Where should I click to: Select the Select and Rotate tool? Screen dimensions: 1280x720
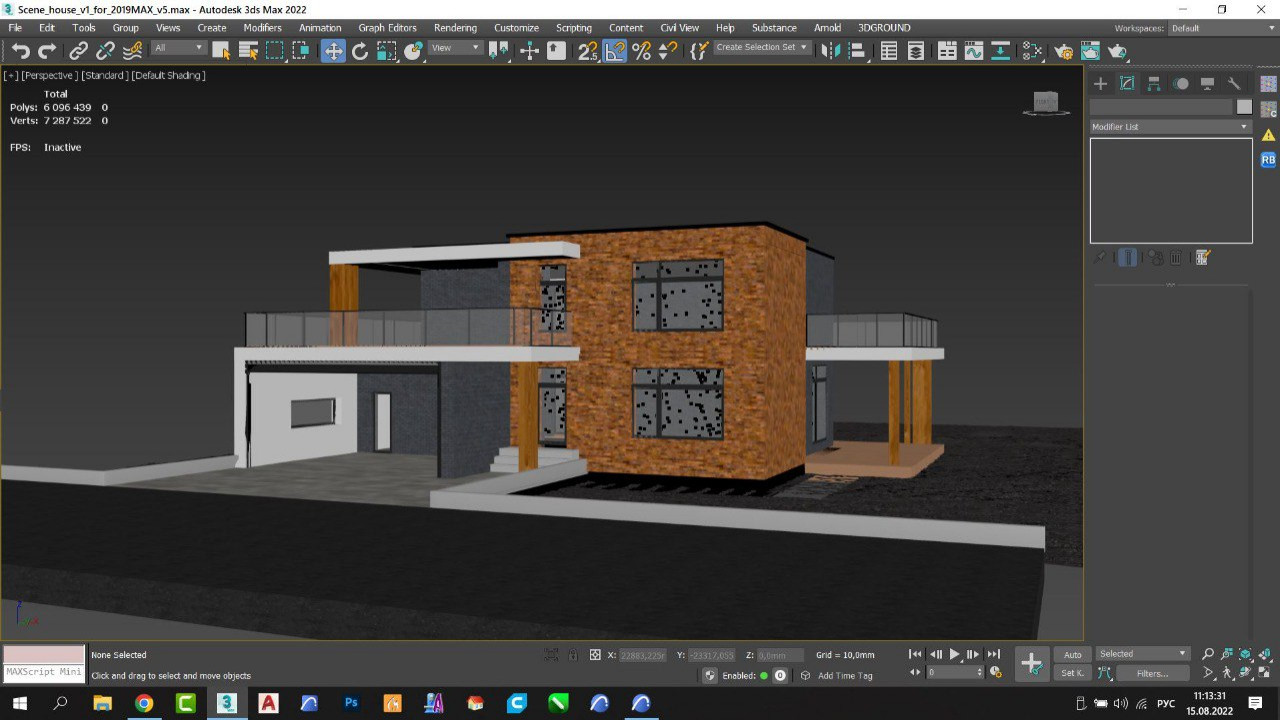click(360, 51)
